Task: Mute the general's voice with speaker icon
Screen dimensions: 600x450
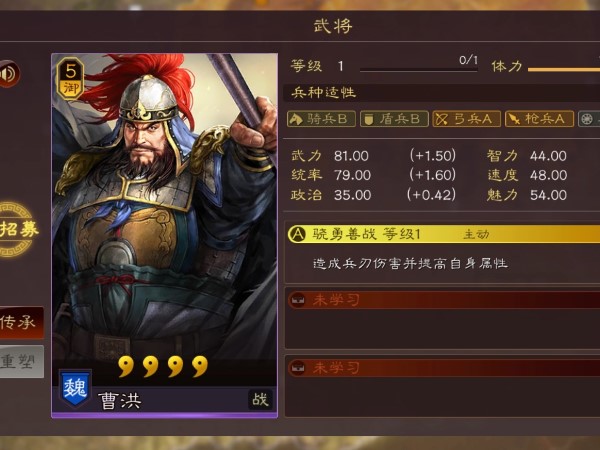Action: pyautogui.click(x=9, y=73)
